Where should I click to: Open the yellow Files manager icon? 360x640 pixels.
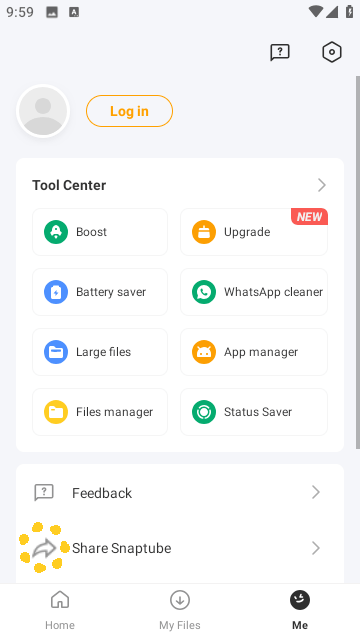[56, 412]
